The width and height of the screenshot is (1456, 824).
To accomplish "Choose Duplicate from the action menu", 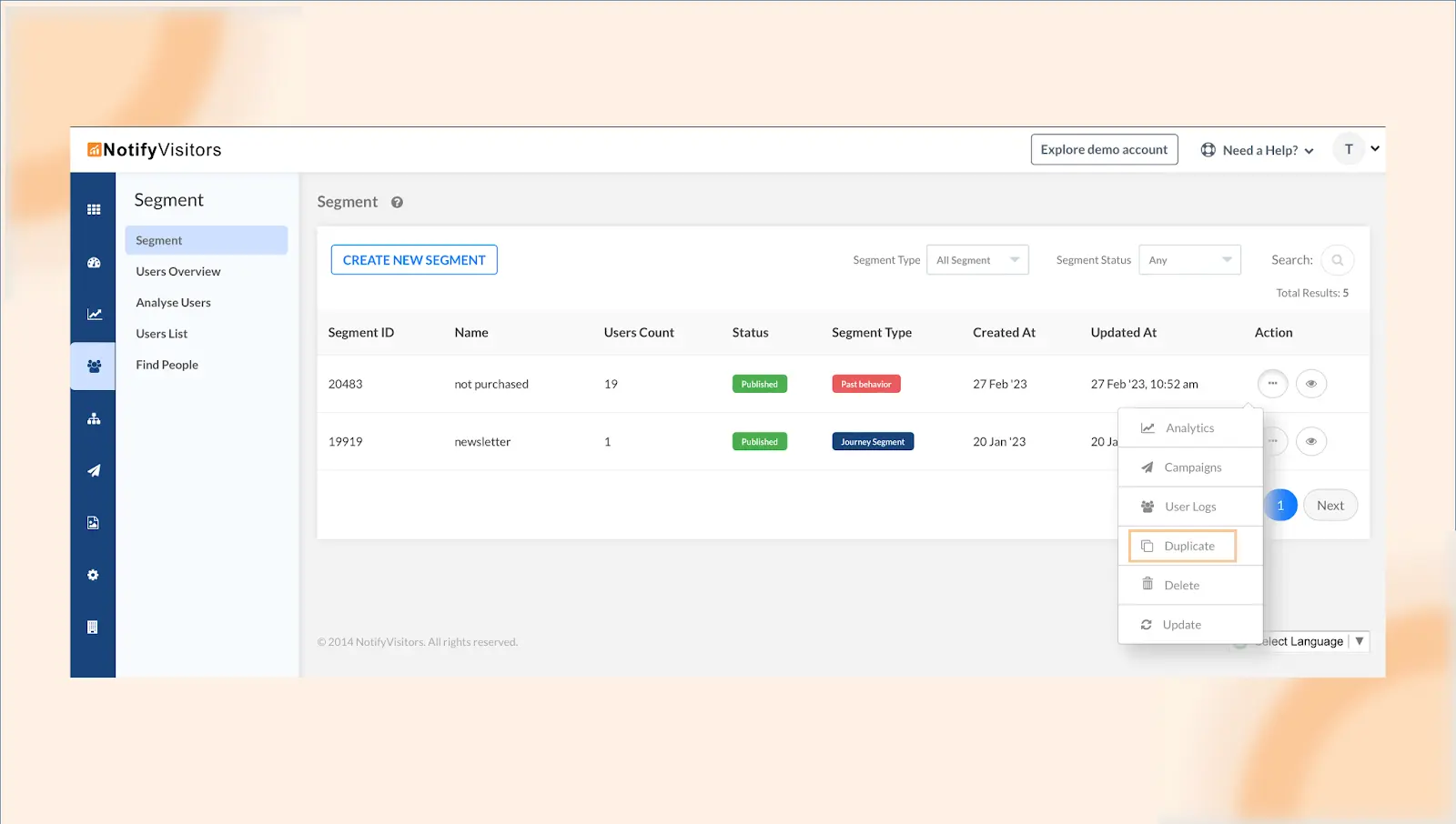I will click(1182, 547).
